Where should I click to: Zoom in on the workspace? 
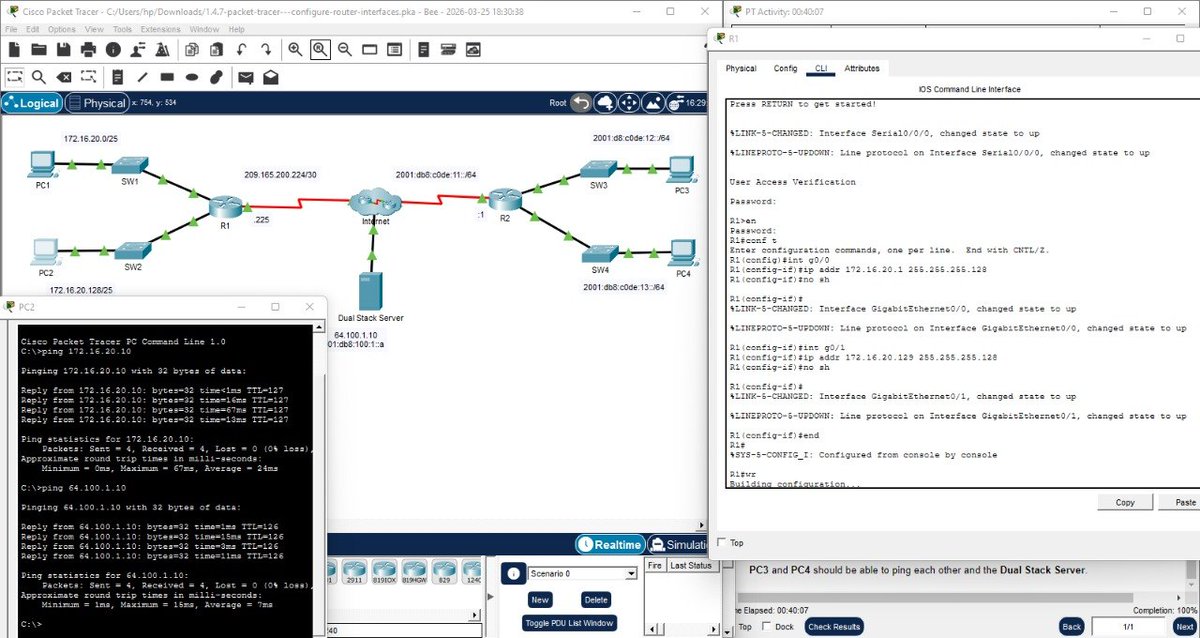(295, 49)
